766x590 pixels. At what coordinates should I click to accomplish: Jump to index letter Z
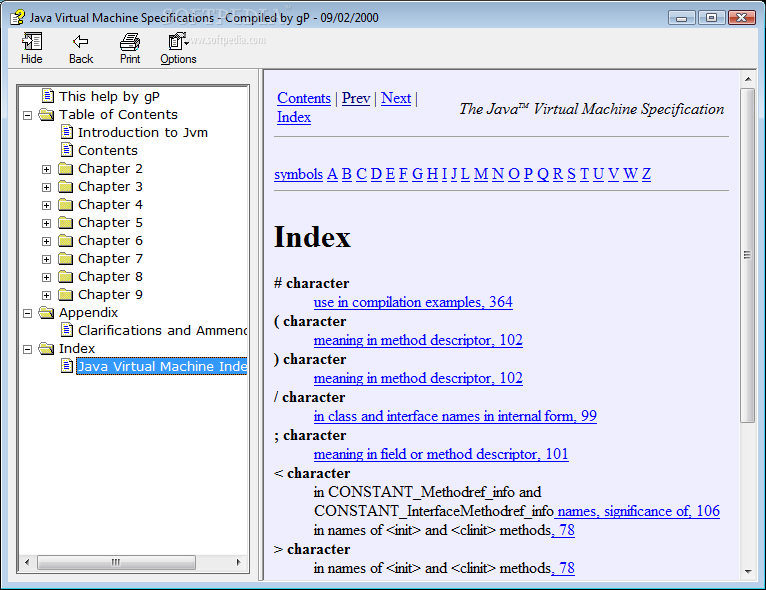click(x=646, y=174)
